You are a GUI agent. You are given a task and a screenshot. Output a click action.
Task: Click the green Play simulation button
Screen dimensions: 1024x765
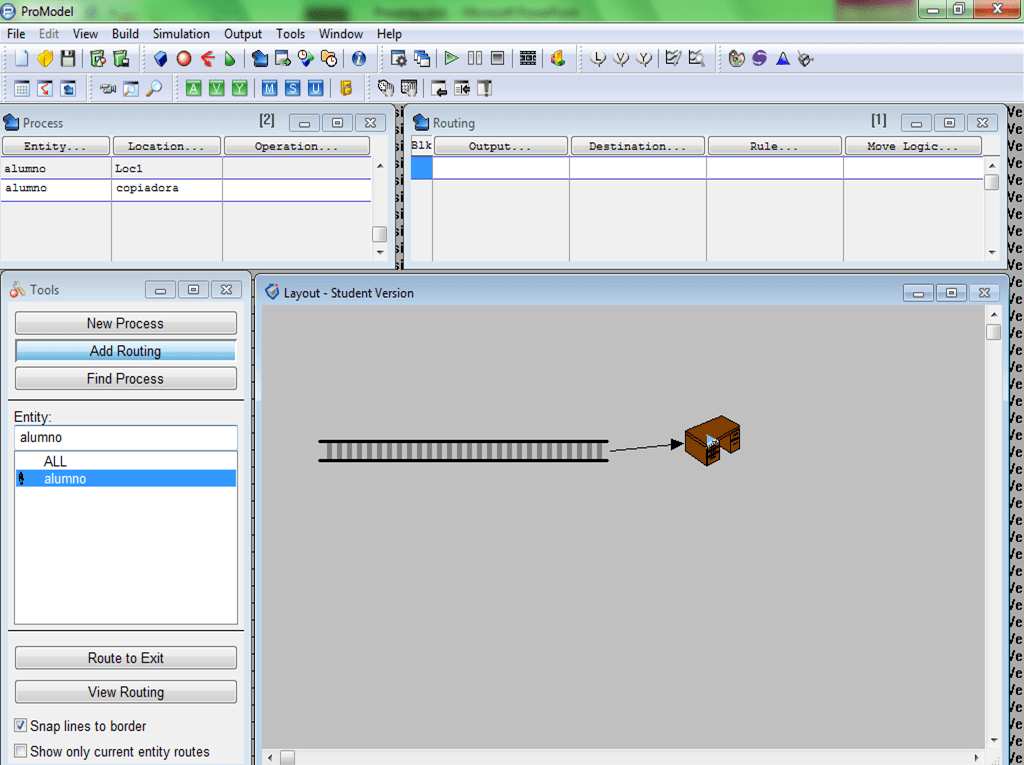click(451, 59)
